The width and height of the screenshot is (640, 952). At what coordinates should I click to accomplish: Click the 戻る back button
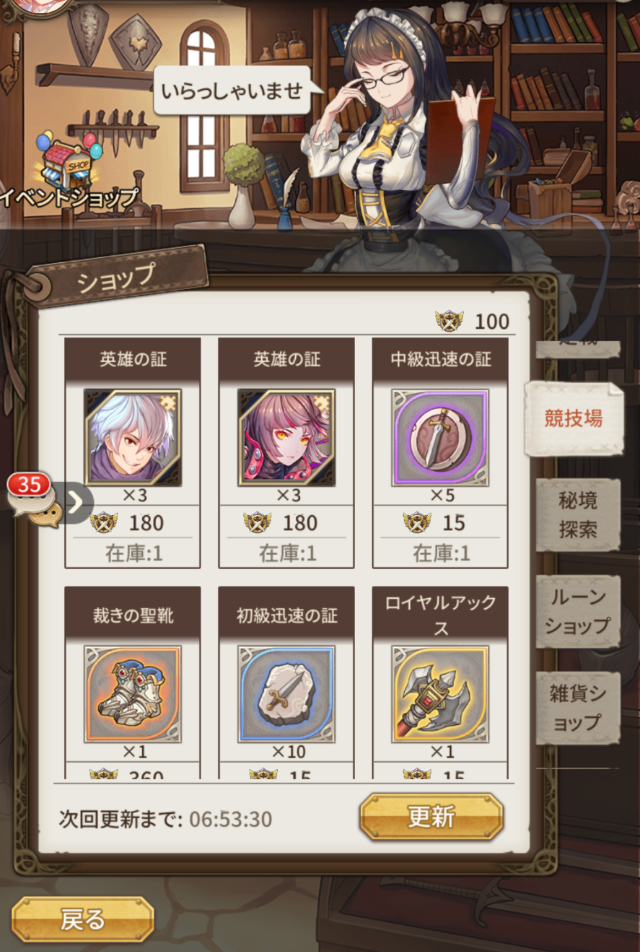(x=83, y=920)
